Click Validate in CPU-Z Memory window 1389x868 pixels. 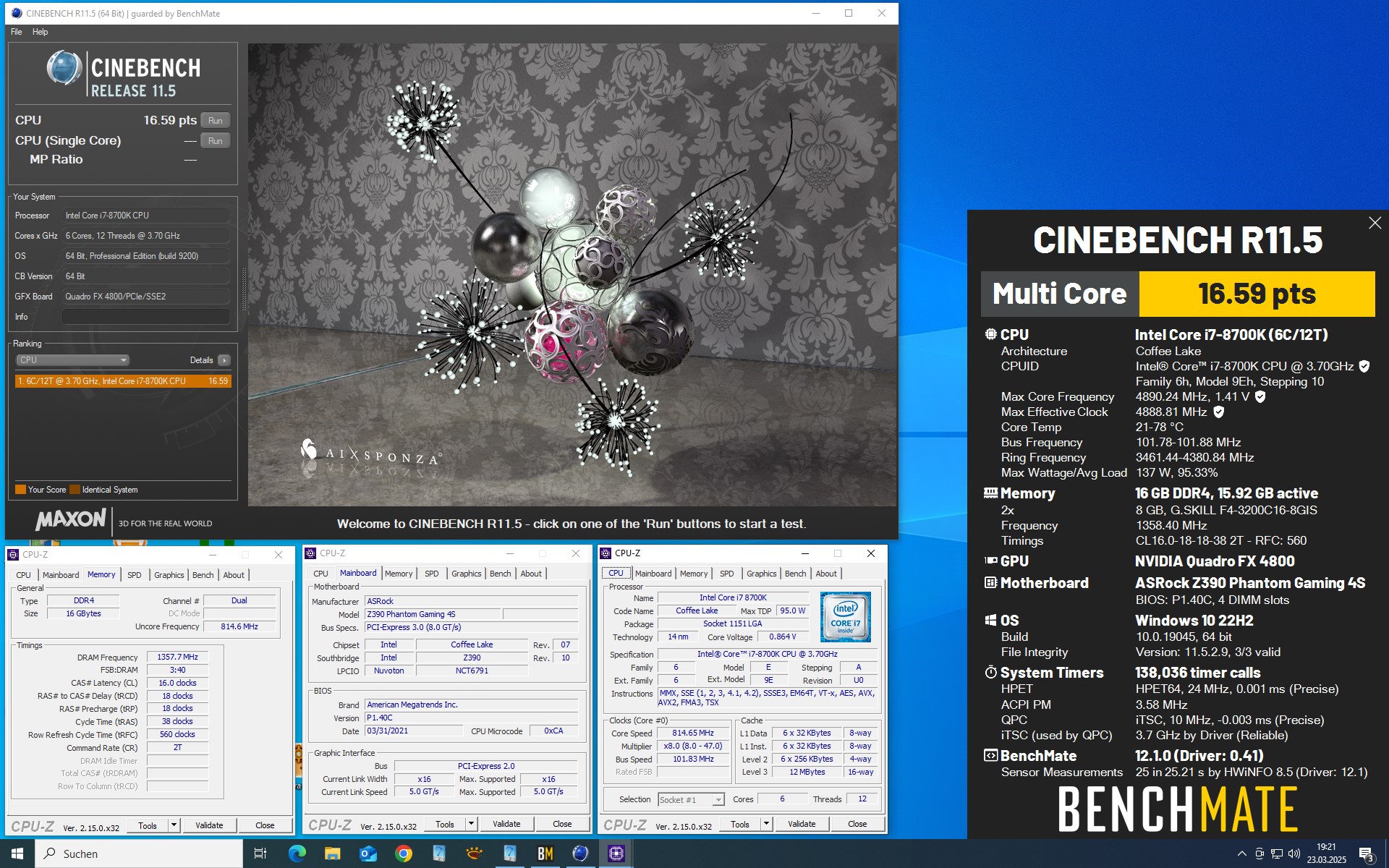(x=209, y=825)
